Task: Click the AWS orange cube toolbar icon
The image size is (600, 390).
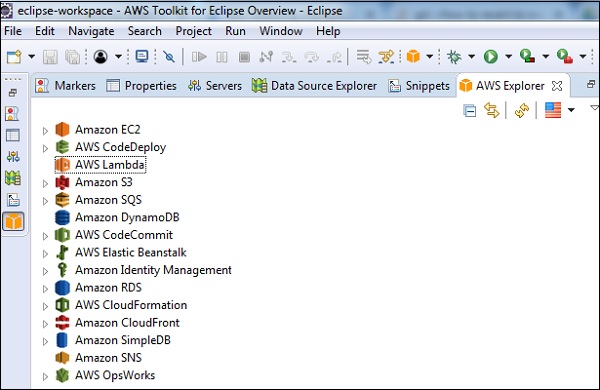Action: 413,57
